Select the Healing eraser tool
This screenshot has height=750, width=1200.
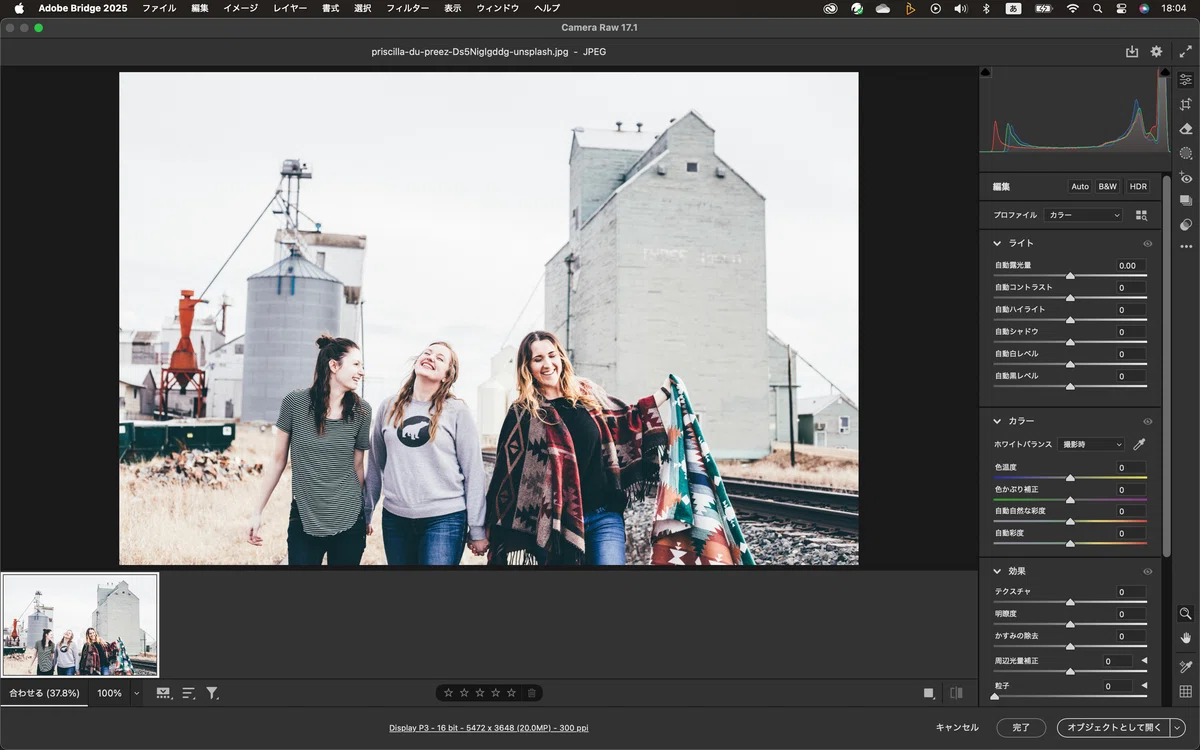tap(1186, 129)
